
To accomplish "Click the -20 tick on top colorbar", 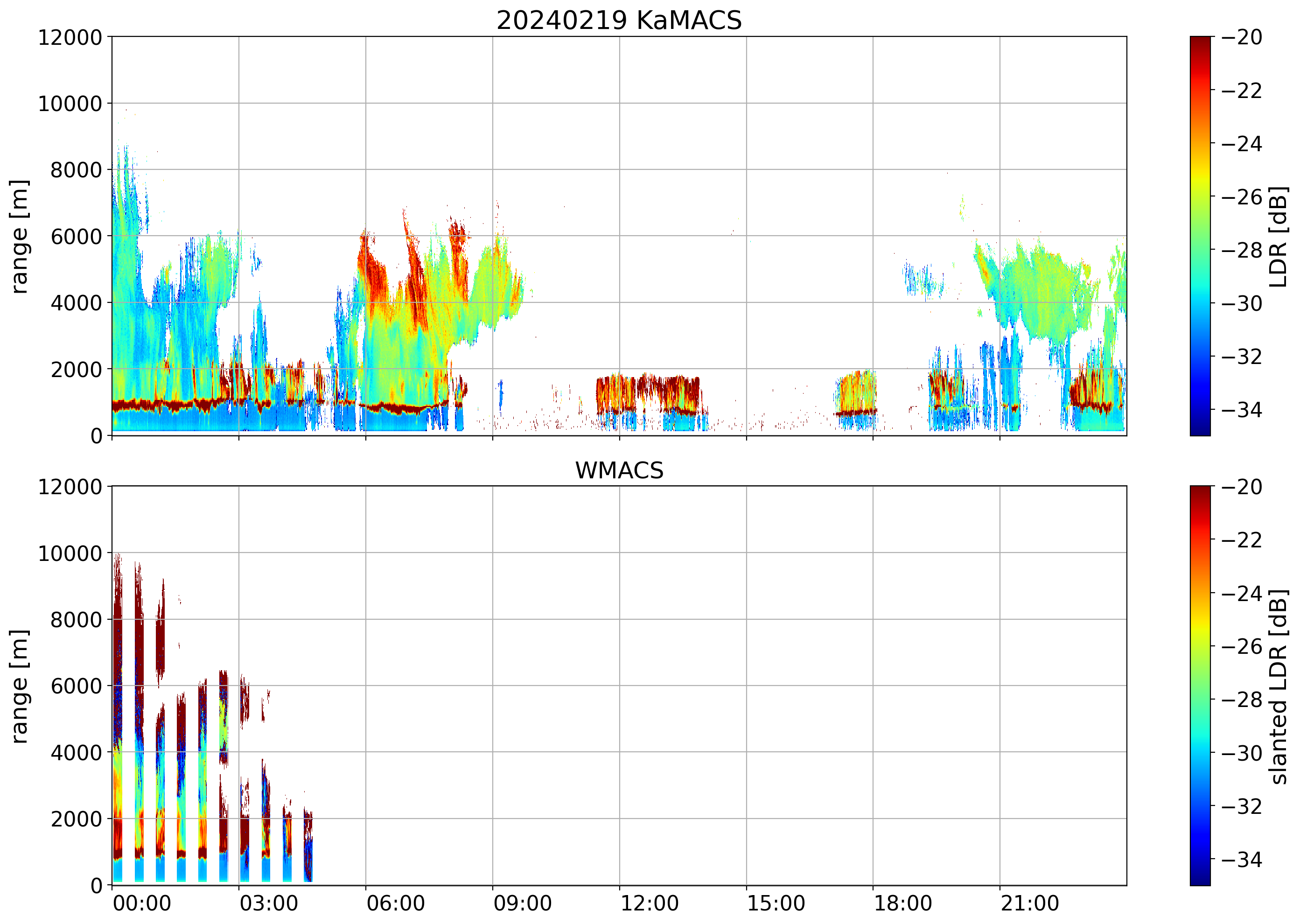I will pyautogui.click(x=1241, y=37).
